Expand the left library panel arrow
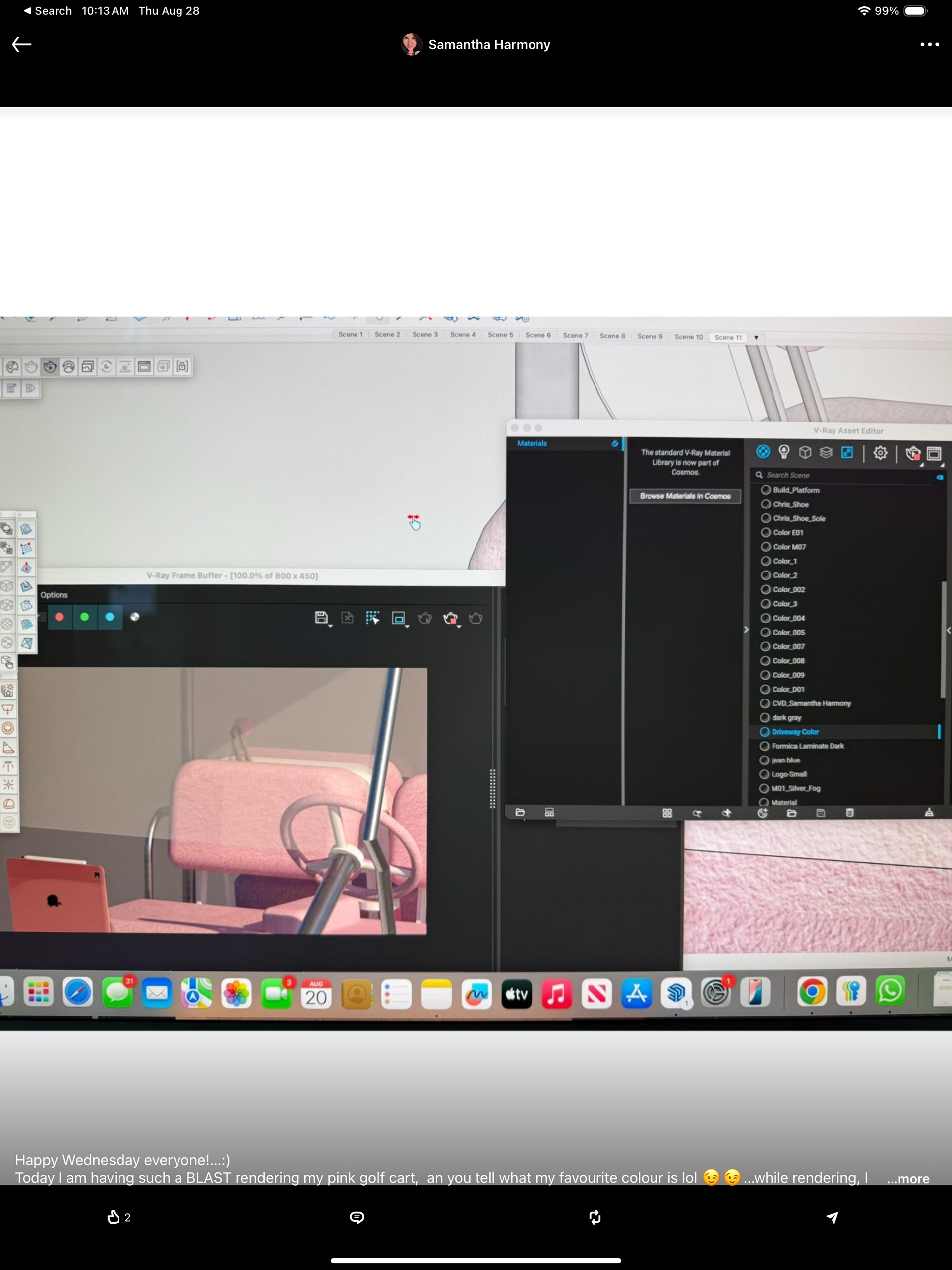 746,629
